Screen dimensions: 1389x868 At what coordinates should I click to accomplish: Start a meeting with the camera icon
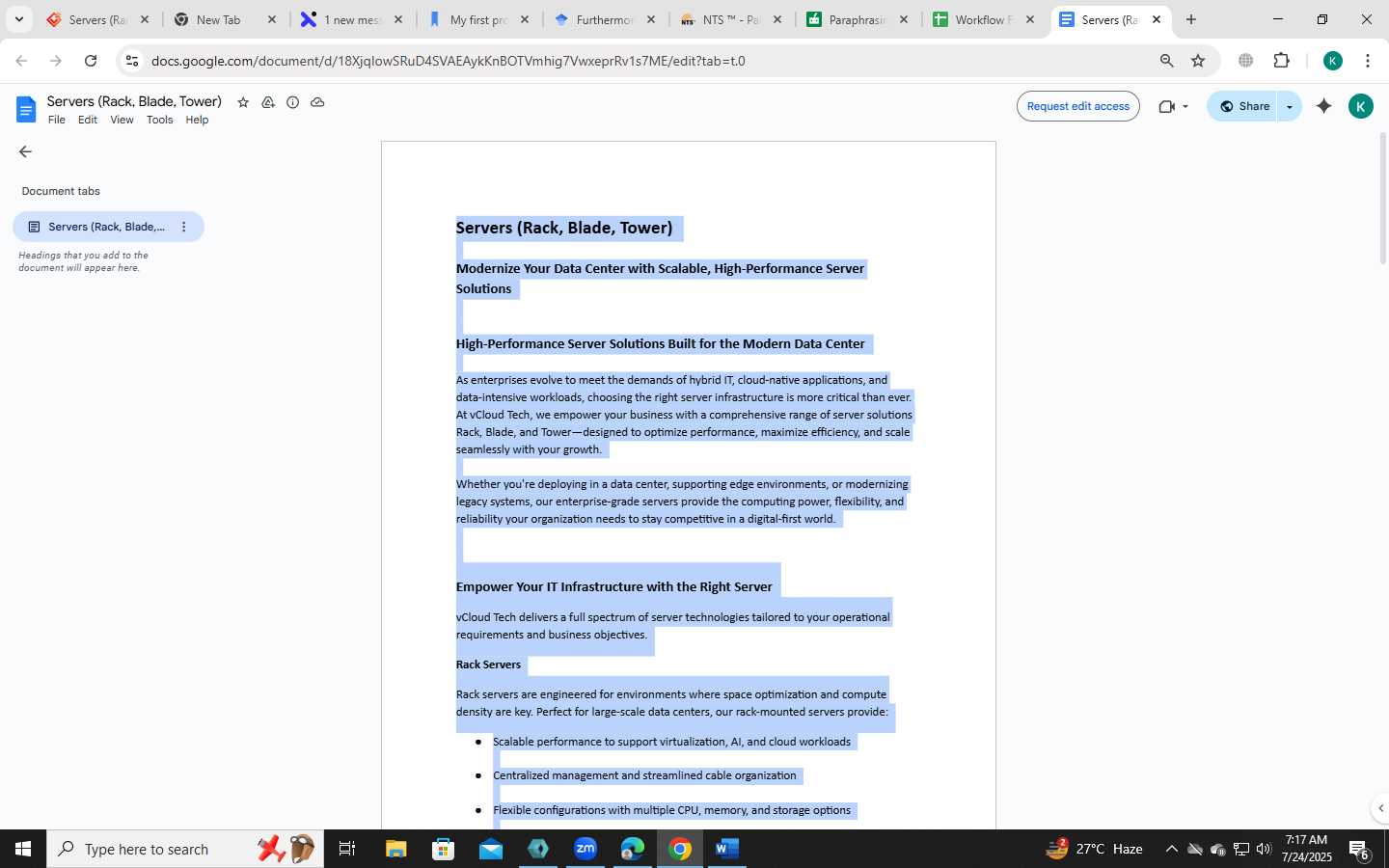[x=1167, y=106]
